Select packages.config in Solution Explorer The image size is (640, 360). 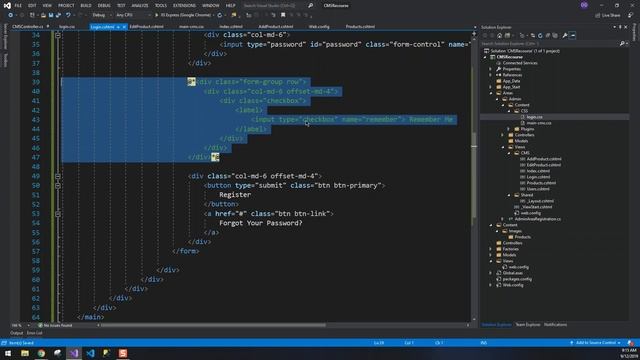pyautogui.click(x=517, y=279)
